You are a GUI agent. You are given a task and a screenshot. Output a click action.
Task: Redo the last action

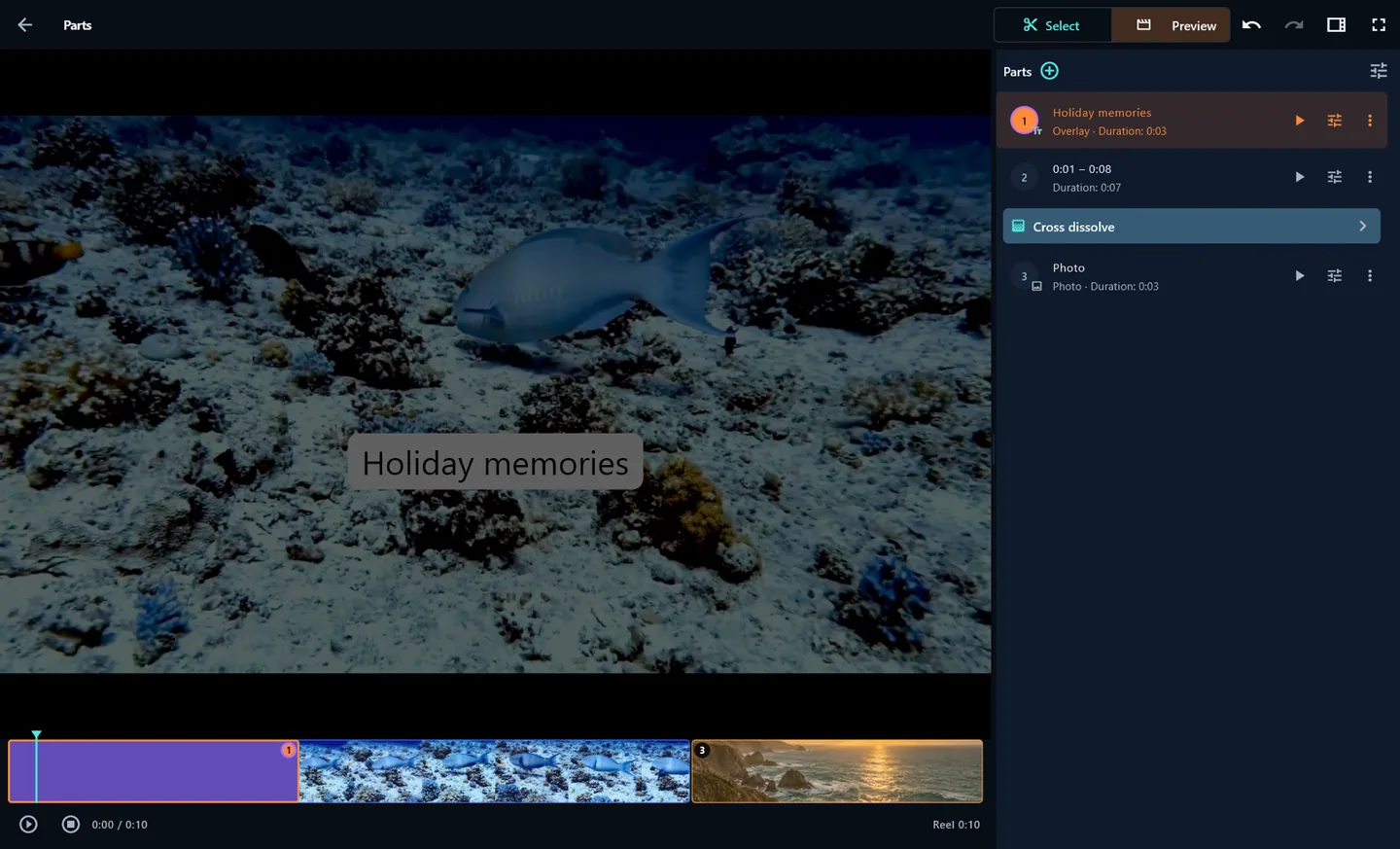pos(1293,25)
